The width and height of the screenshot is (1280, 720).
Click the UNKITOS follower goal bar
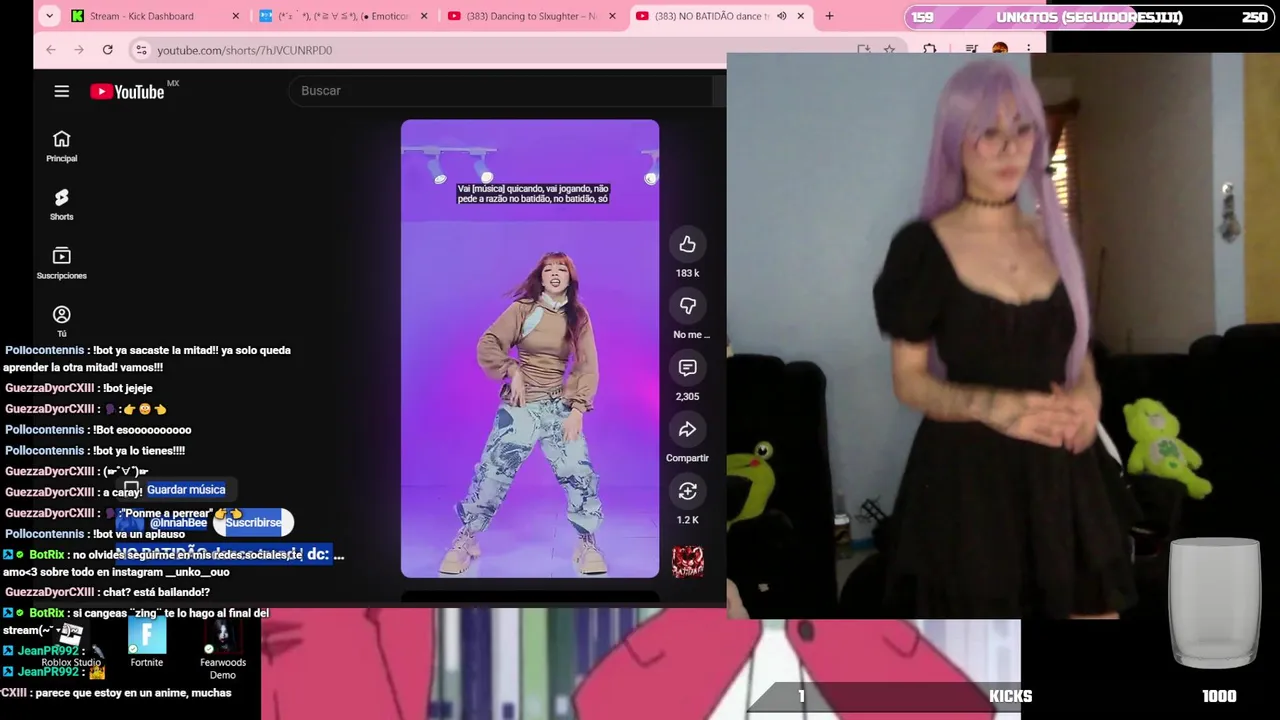tap(1089, 17)
